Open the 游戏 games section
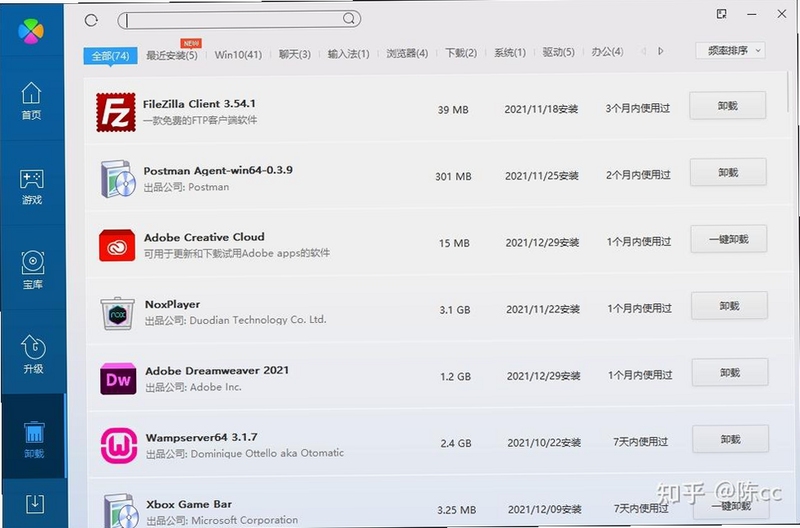This screenshot has height=528, width=800. click(x=32, y=187)
